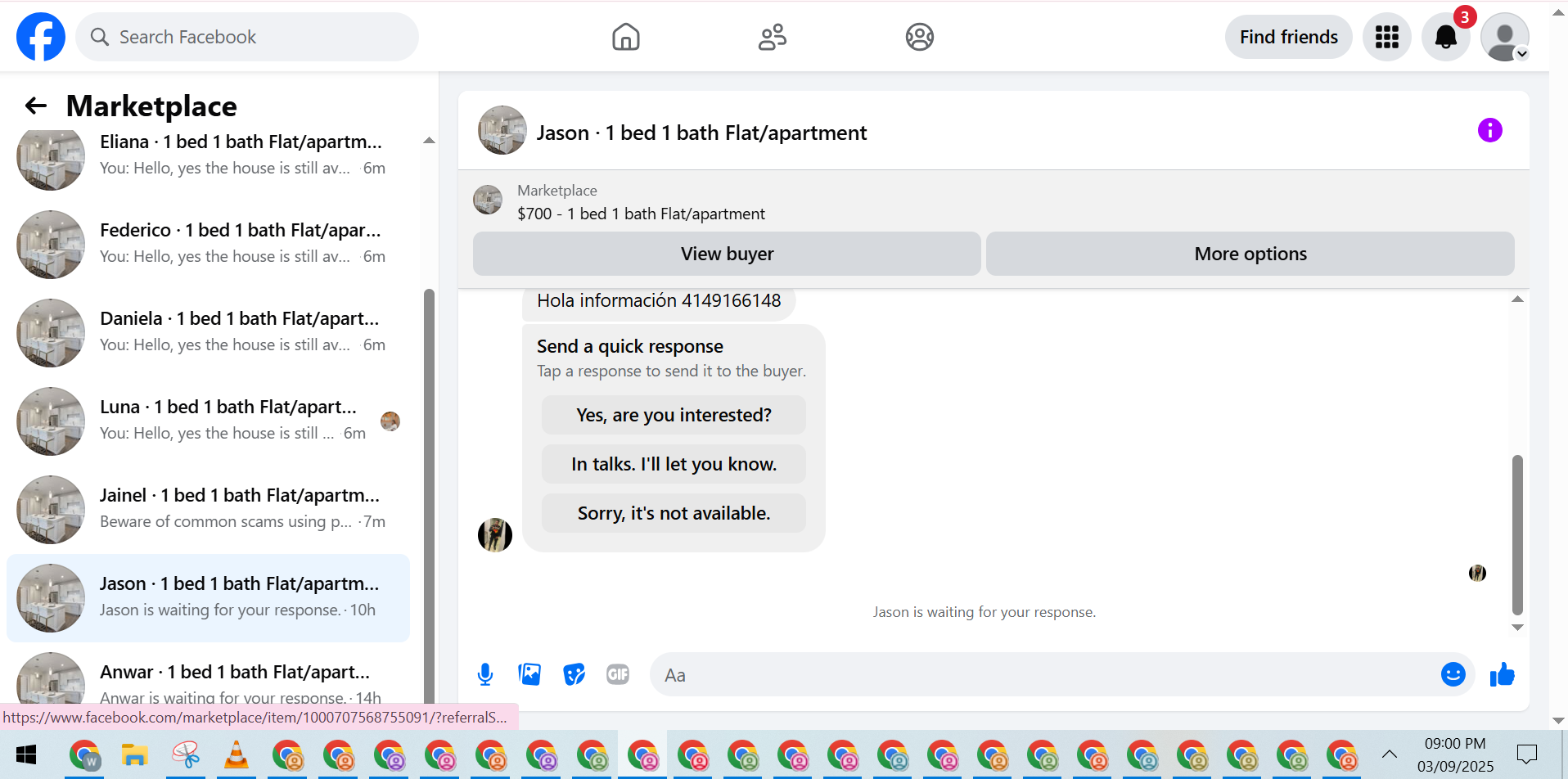1568x779 pixels.
Task: Click the Facebook logo
Action: [x=41, y=37]
